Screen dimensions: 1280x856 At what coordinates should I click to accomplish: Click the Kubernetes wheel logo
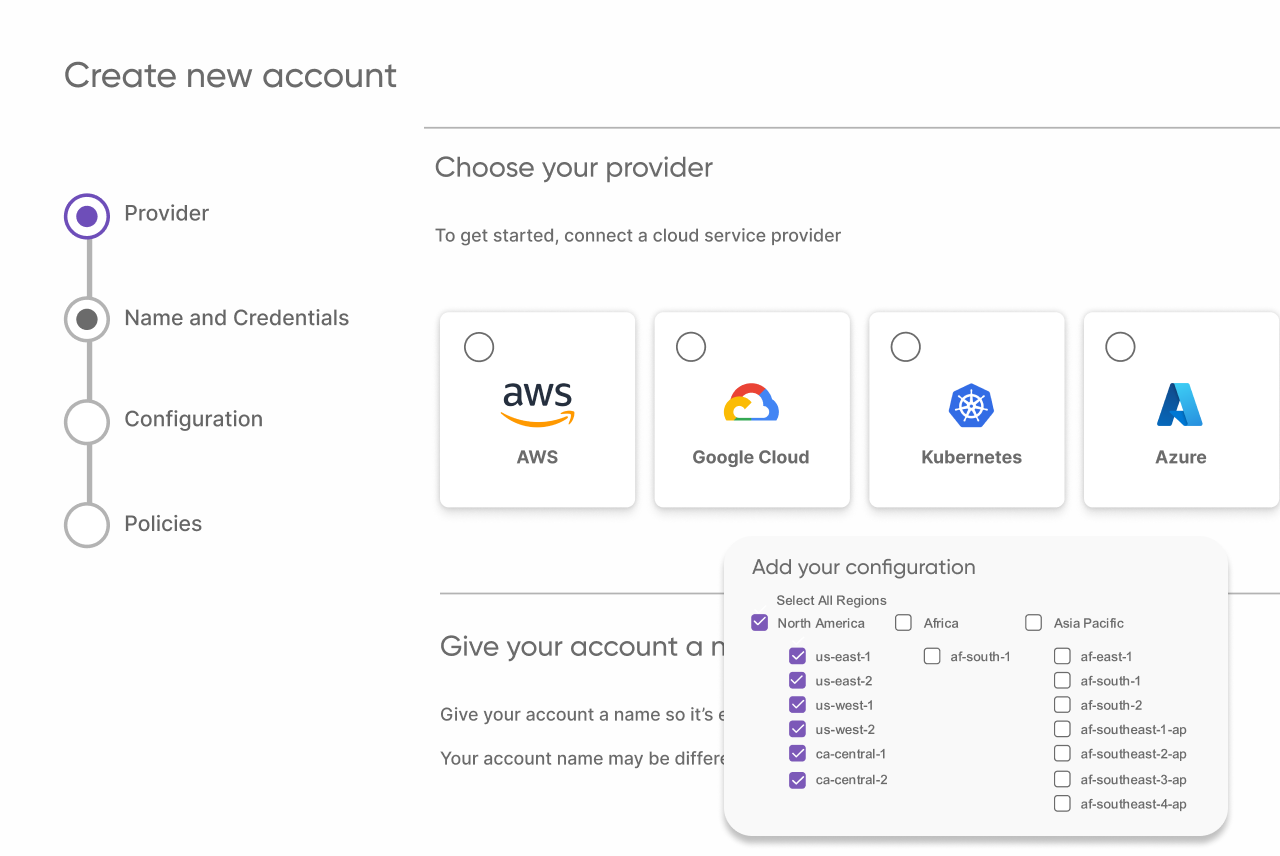point(970,406)
